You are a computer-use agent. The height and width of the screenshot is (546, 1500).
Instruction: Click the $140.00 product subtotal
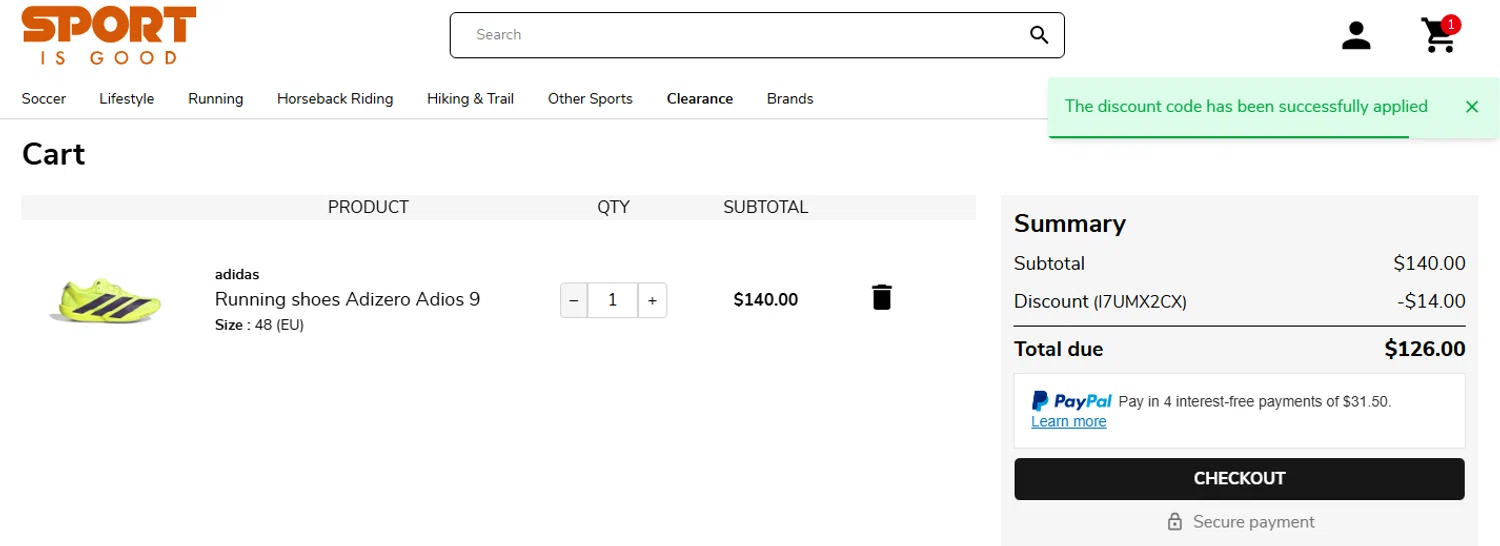766,300
